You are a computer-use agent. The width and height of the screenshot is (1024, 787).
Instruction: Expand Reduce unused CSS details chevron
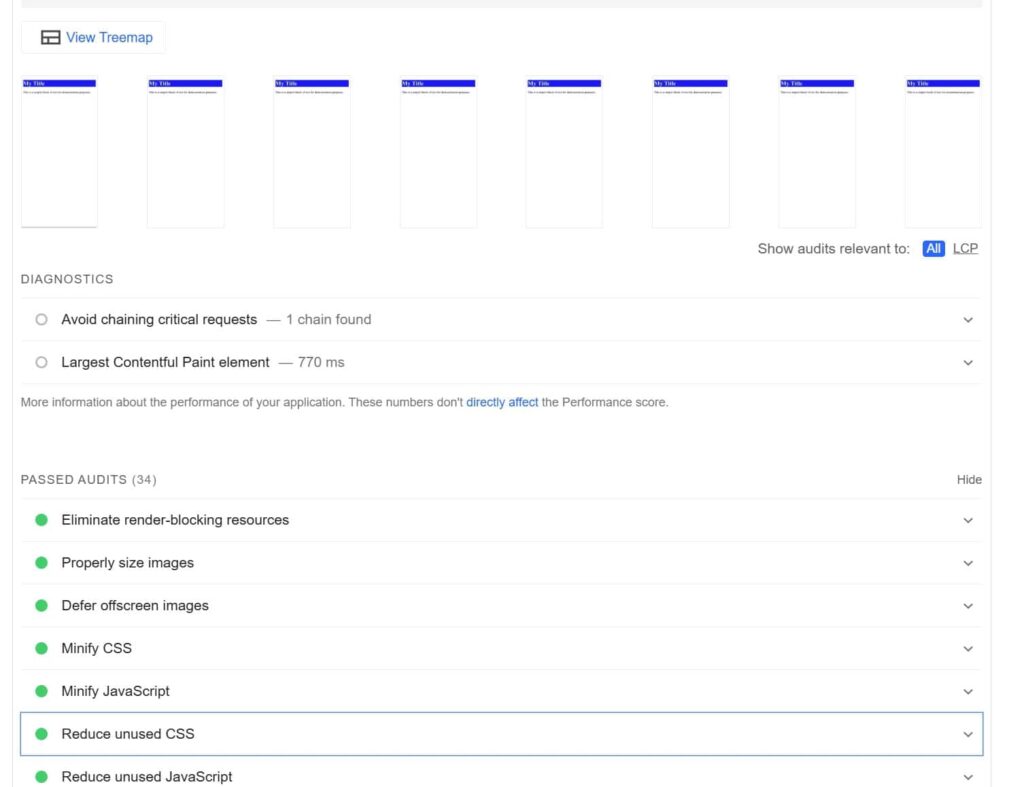pos(967,734)
